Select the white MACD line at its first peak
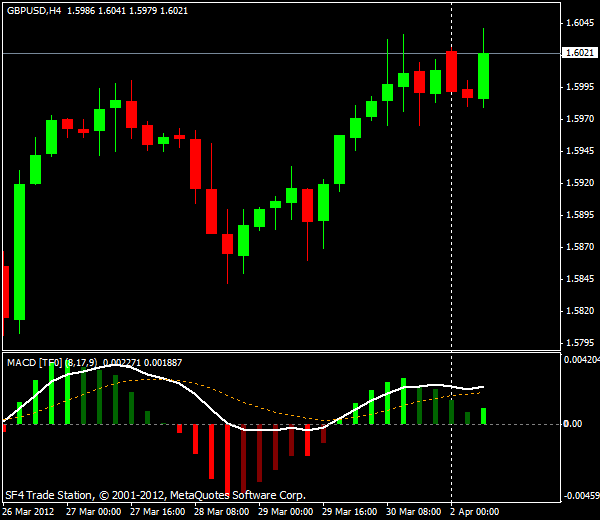The image size is (600, 520). click(x=118, y=366)
